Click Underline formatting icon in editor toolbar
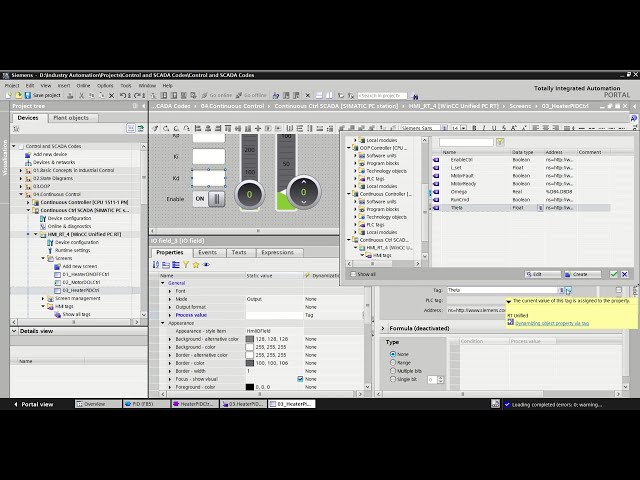The width and height of the screenshot is (640, 480). 494,128
